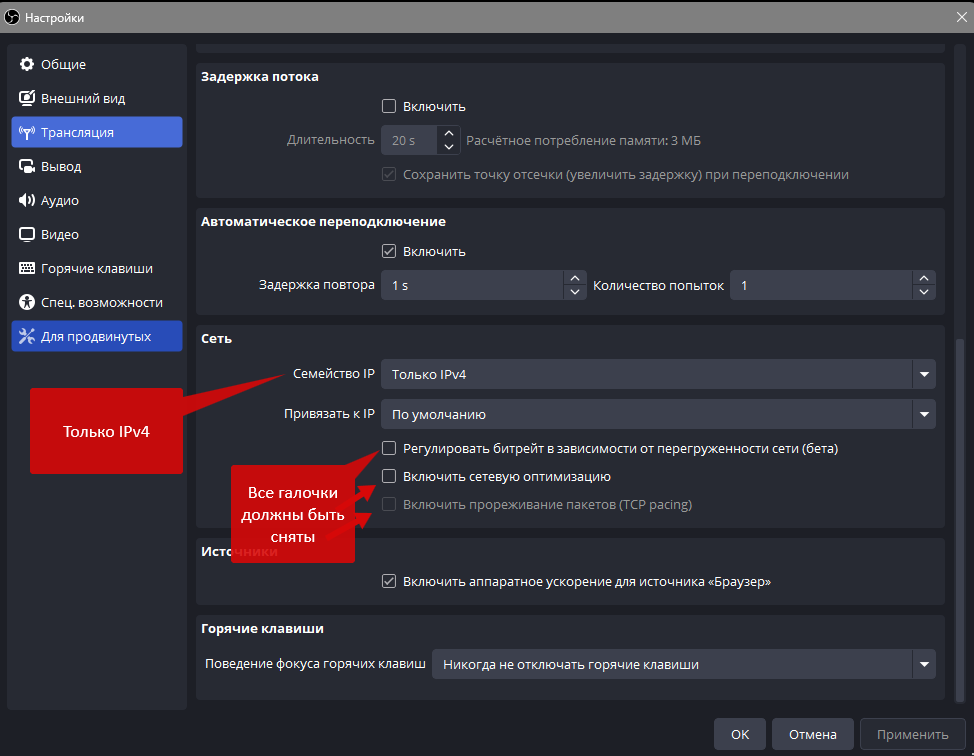Click the Длительность 20 s field
Image resolution: width=974 pixels, height=756 pixels.
[409, 140]
